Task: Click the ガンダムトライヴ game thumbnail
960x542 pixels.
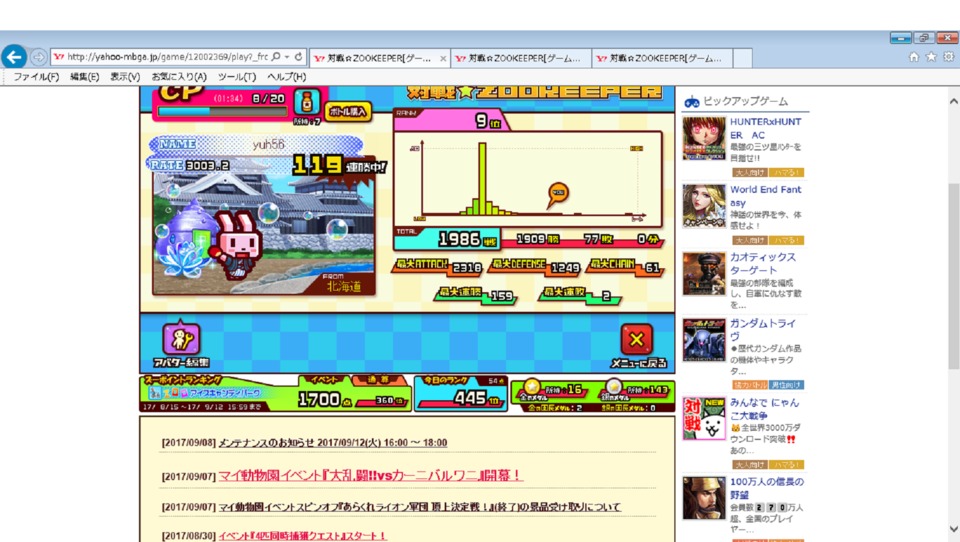Action: 704,340
